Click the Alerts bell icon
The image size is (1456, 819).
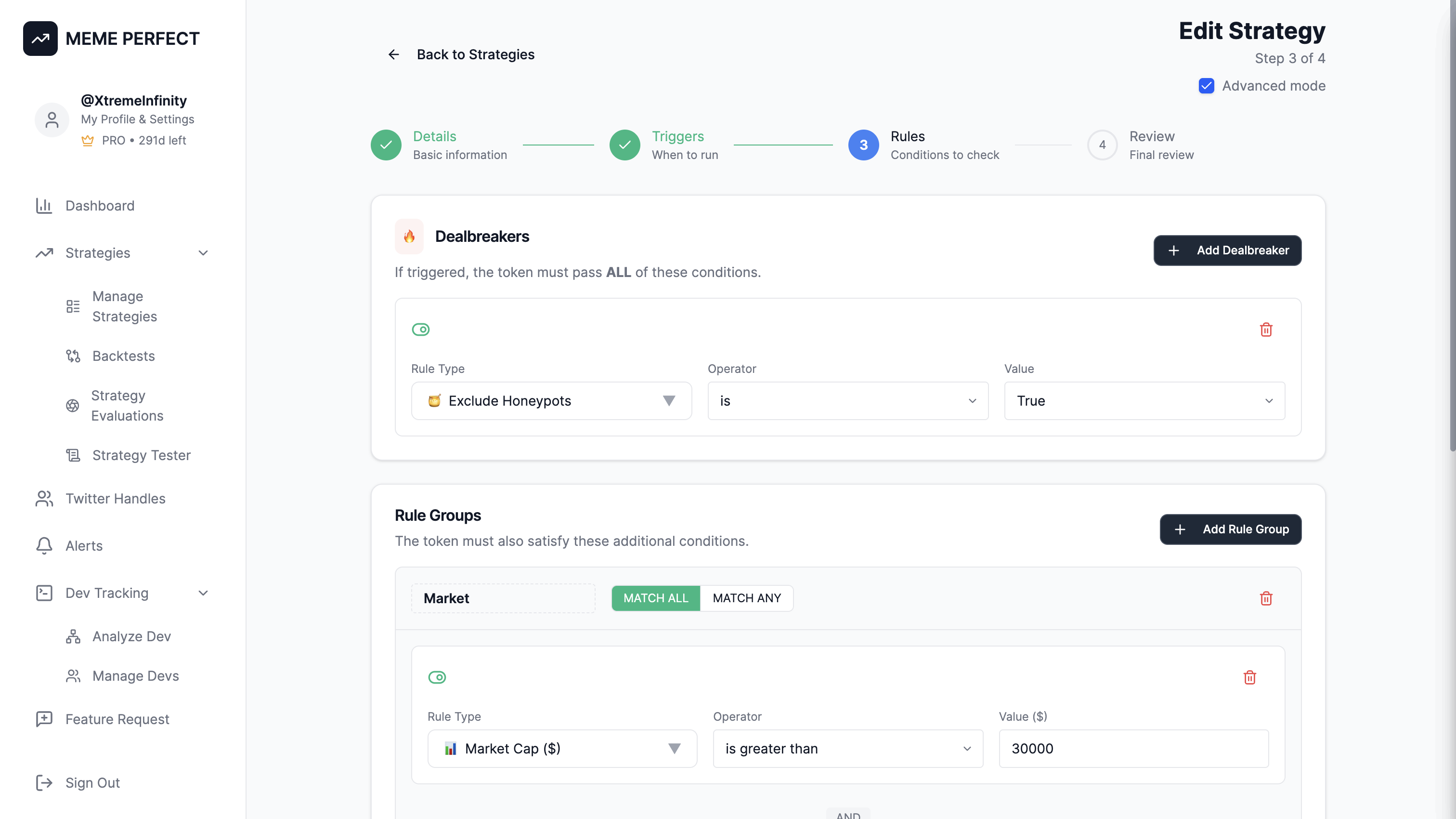click(44, 545)
